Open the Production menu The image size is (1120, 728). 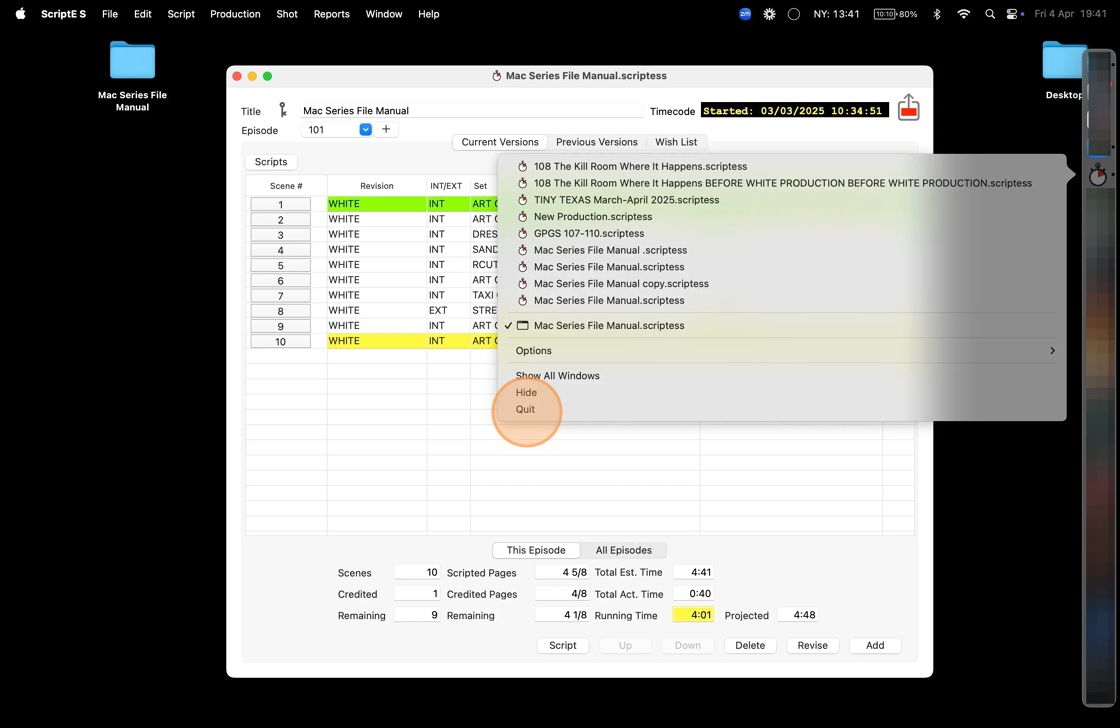(235, 14)
